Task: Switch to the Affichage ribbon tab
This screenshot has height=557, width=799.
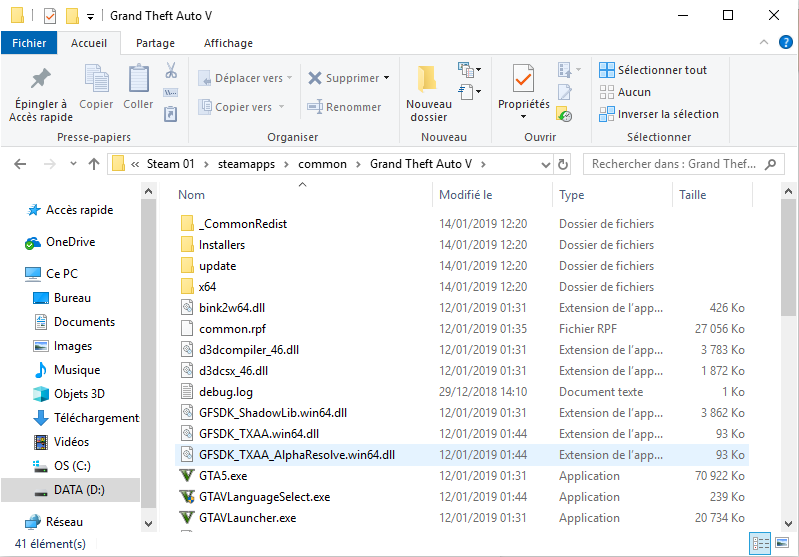Action: pos(228,43)
